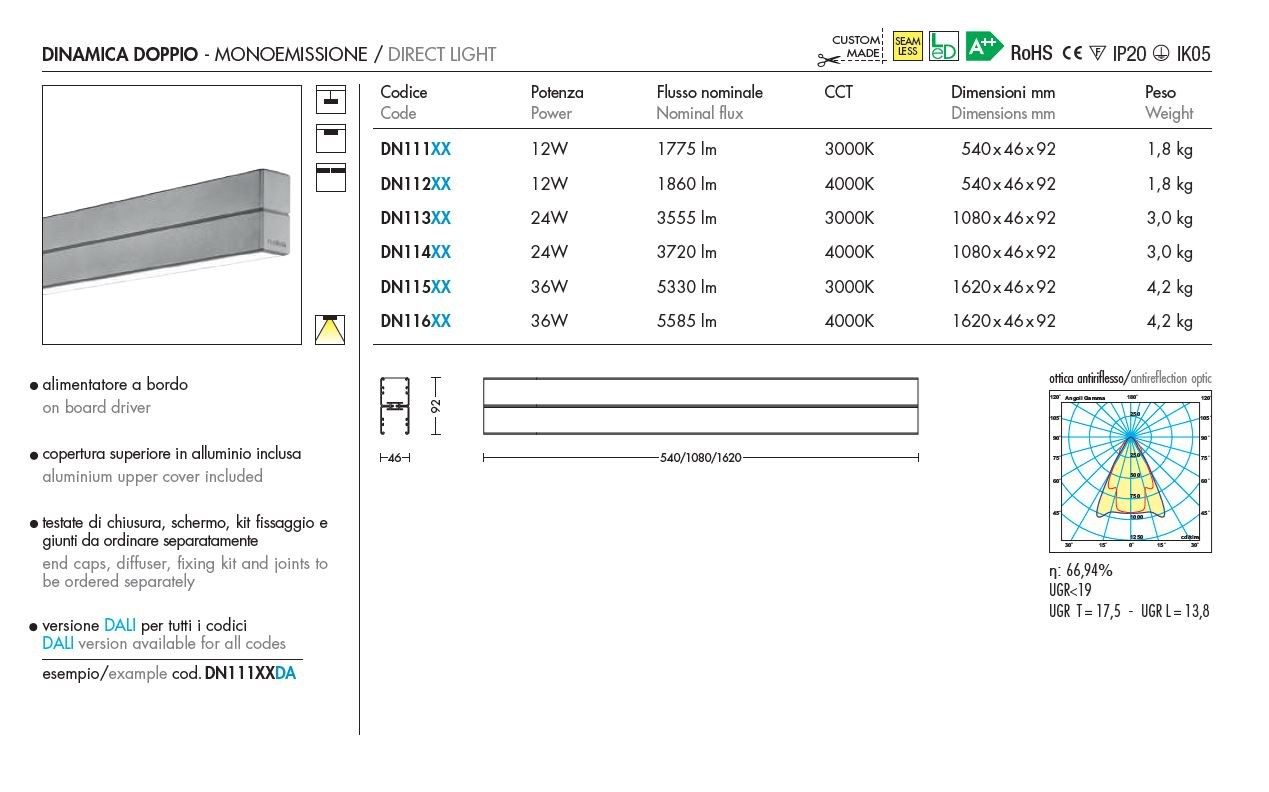Click the suspended pendant mounting icon
Screen dimensions: 1269x792
[x=330, y=100]
